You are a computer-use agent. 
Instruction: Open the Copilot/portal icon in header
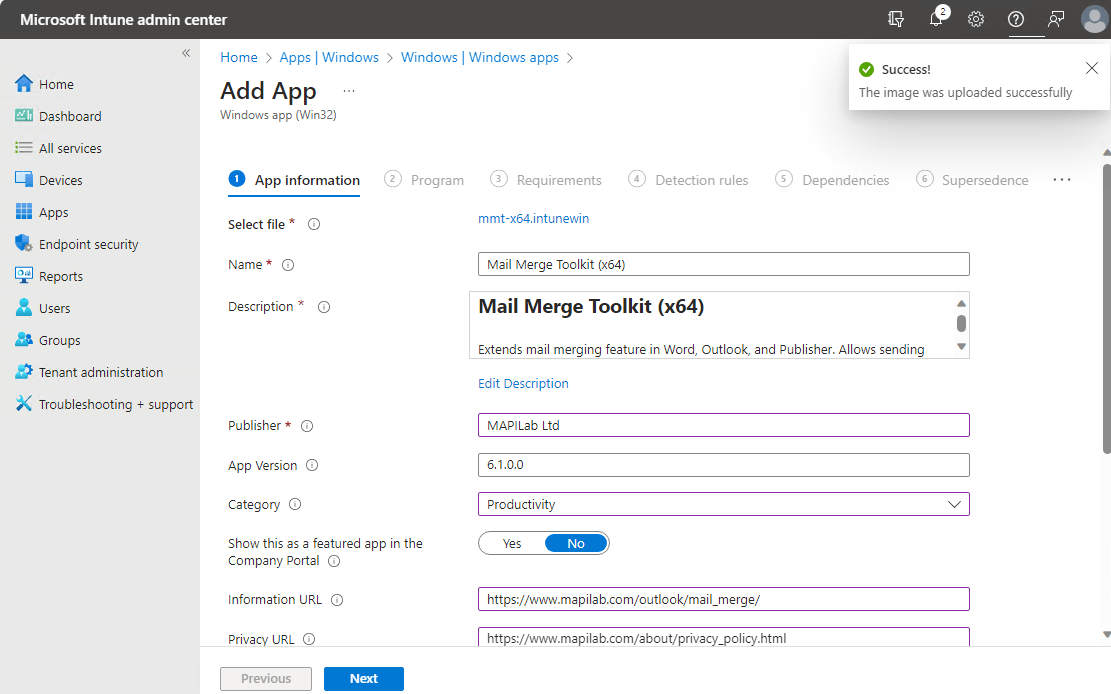pyautogui.click(x=896, y=19)
